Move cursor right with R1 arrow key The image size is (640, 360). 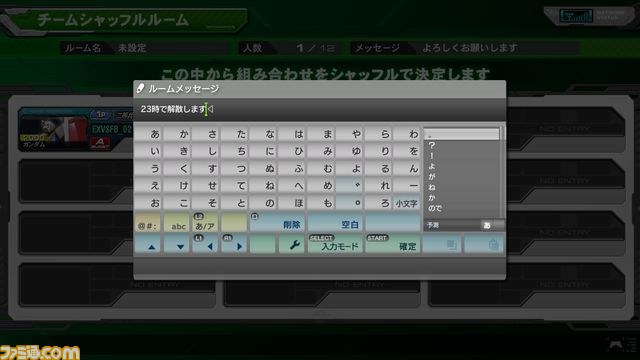(234, 244)
